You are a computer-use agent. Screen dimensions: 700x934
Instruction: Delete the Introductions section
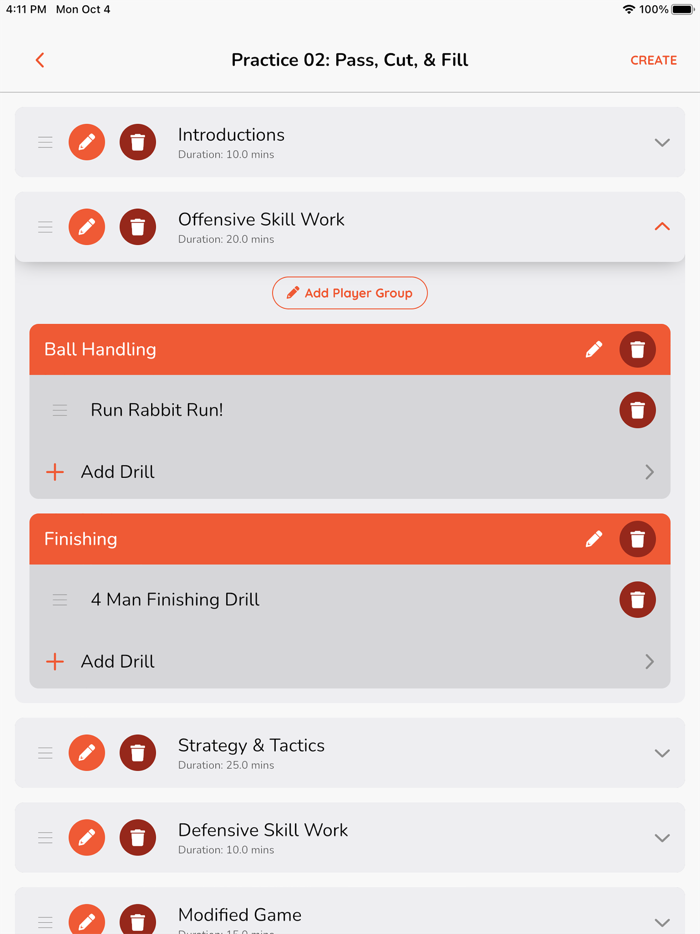[138, 142]
